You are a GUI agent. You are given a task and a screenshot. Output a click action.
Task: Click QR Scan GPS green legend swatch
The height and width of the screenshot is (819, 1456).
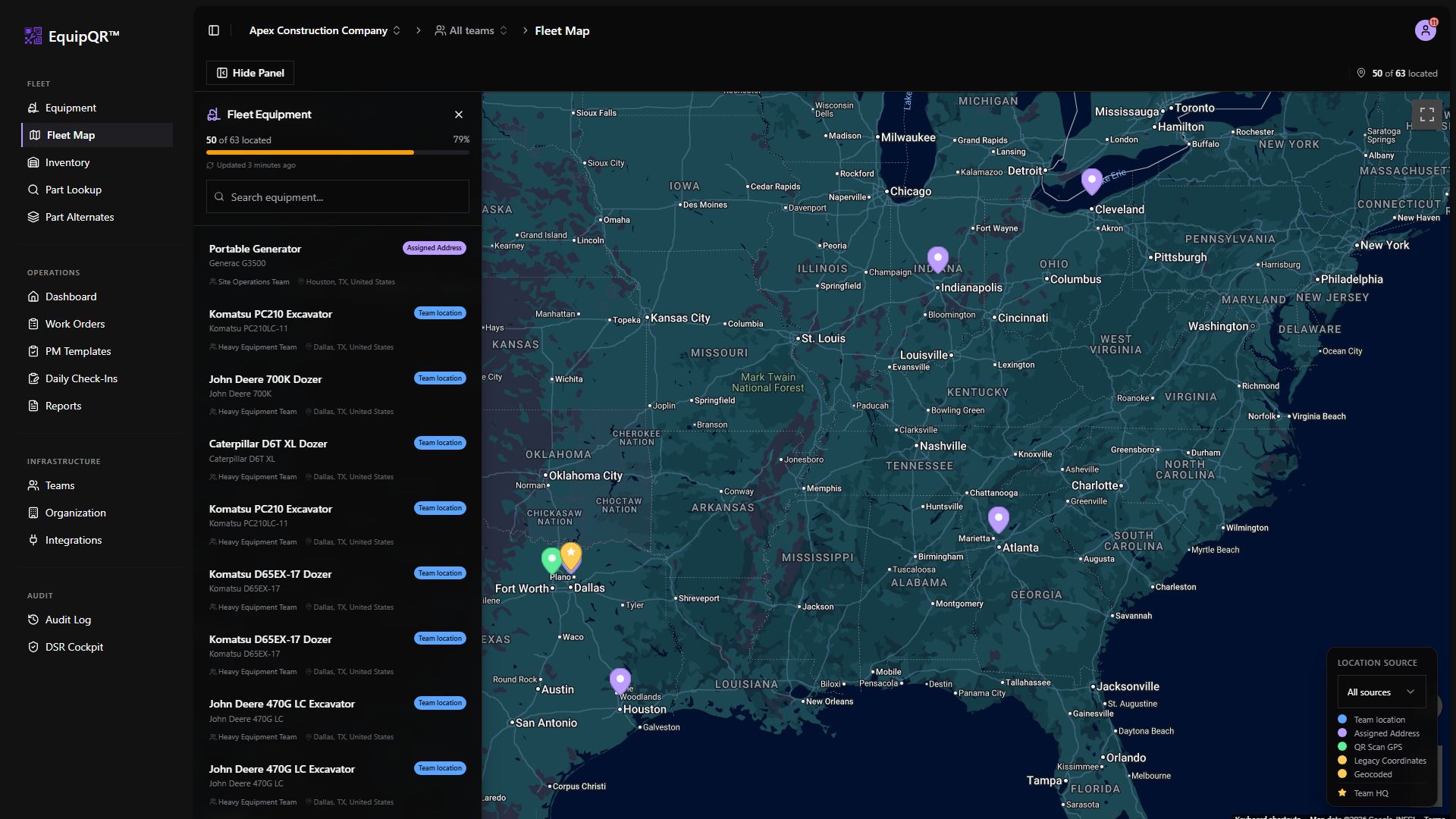click(x=1342, y=746)
